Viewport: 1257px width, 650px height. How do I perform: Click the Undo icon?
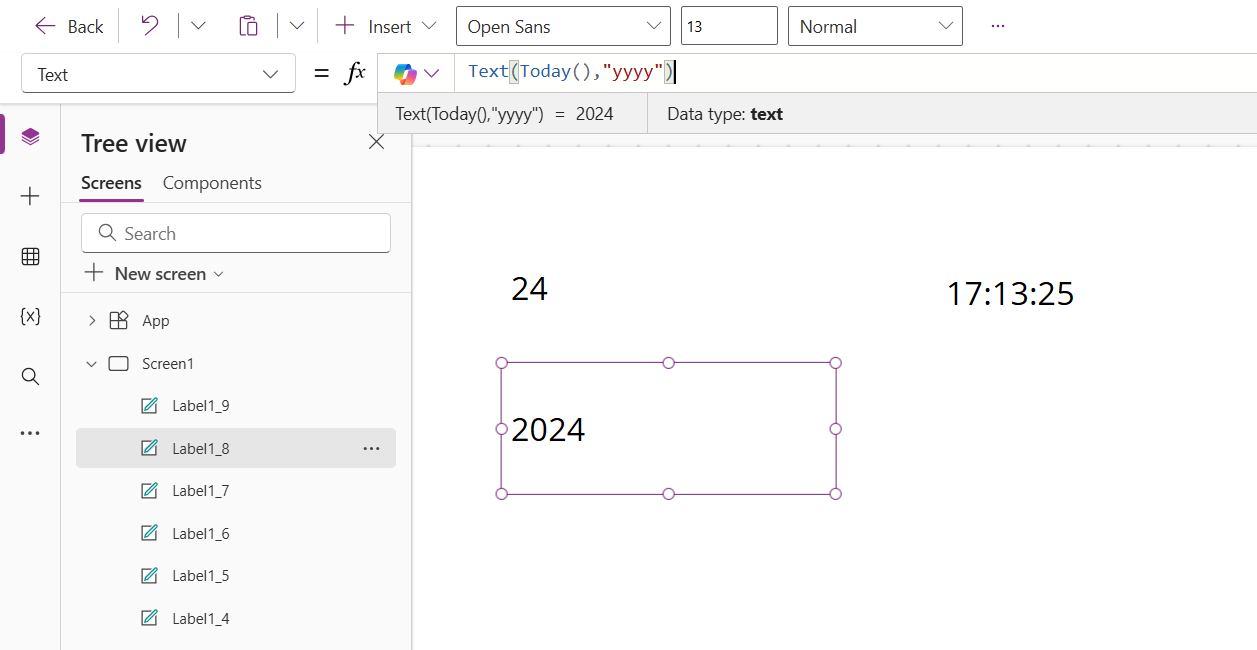click(x=148, y=25)
